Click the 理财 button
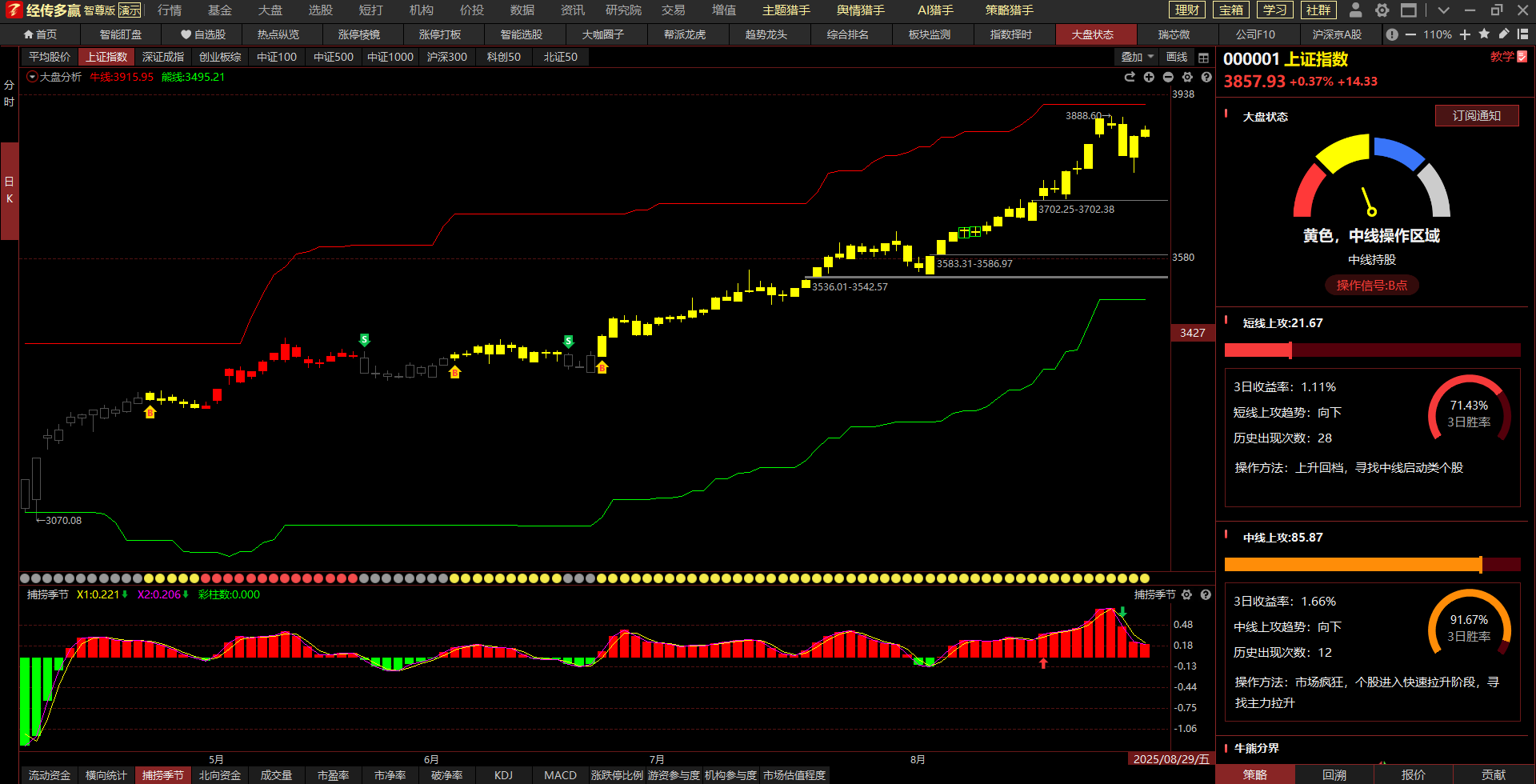Image resolution: width=1536 pixels, height=784 pixels. (1187, 10)
